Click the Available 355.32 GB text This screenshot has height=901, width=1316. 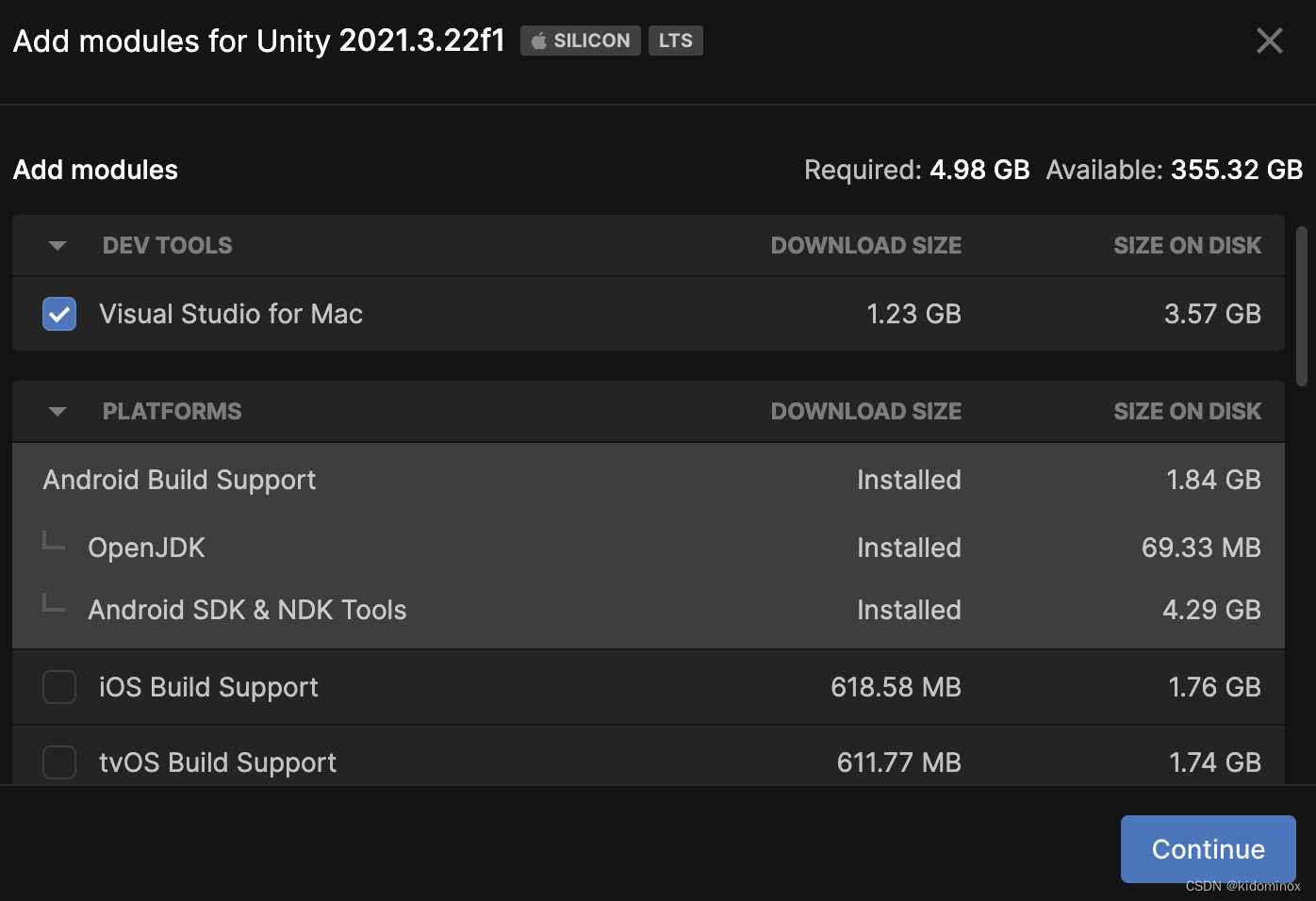point(1175,170)
